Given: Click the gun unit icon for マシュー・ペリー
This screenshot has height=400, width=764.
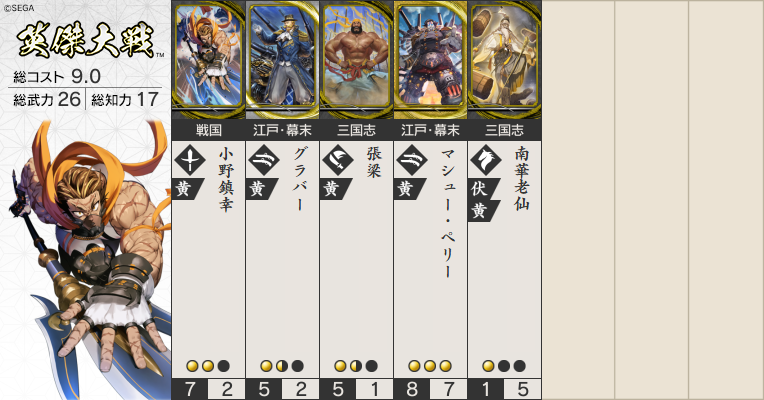Looking at the screenshot, I should [x=412, y=160].
